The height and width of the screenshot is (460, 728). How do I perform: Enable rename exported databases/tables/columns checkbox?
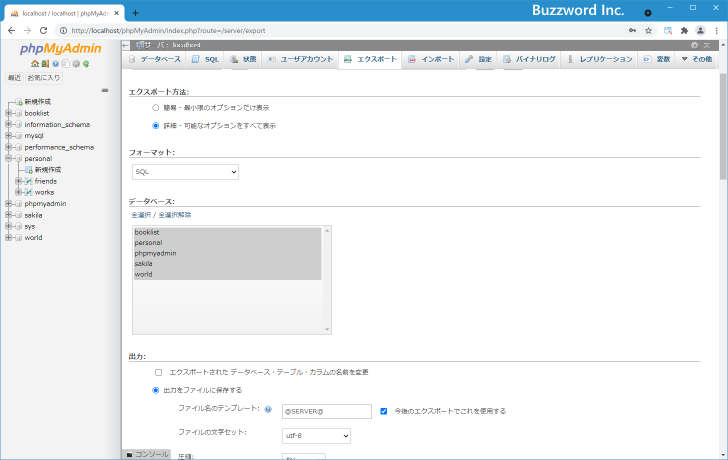coord(159,372)
